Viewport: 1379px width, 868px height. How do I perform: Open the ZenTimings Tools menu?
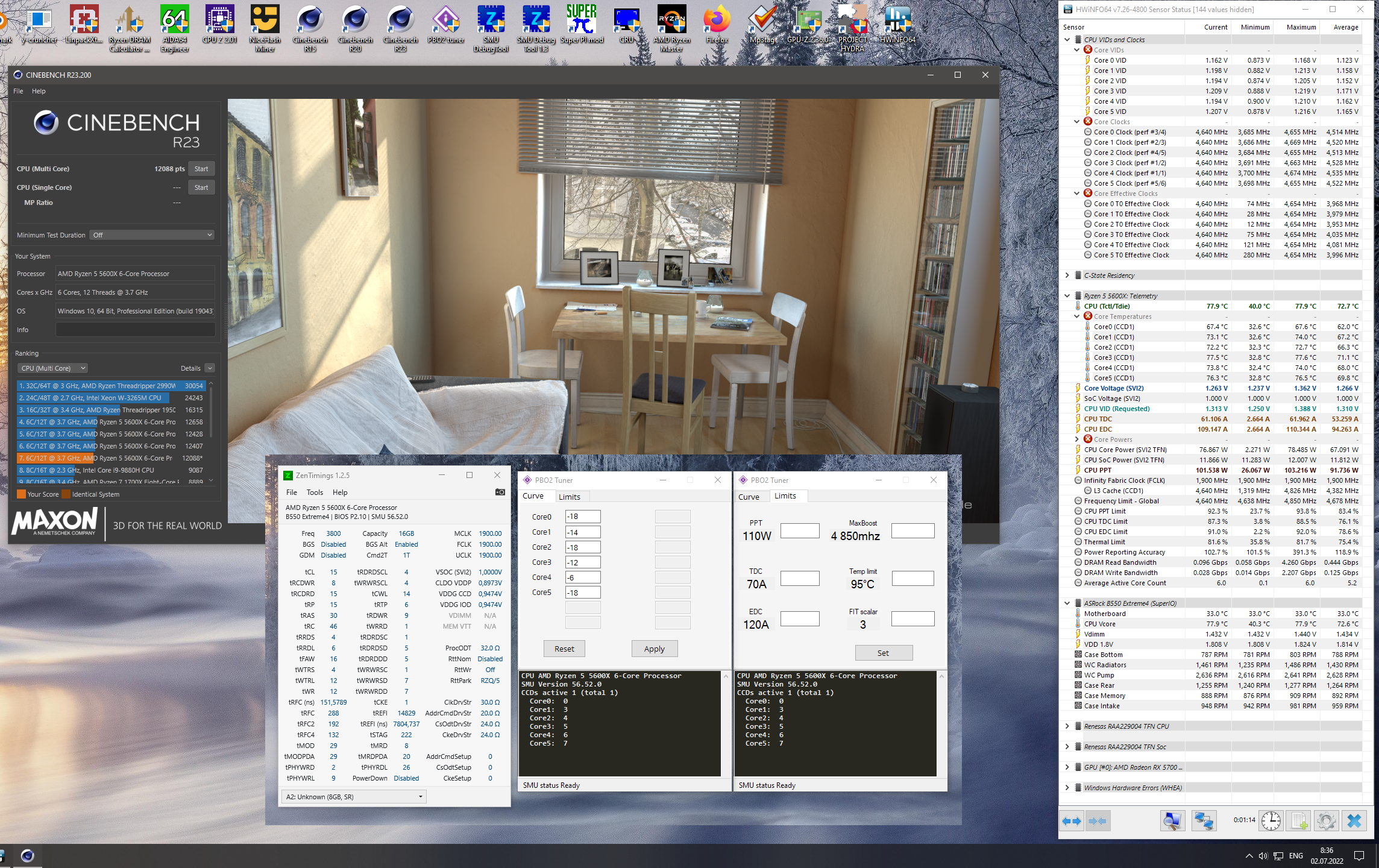[x=315, y=492]
